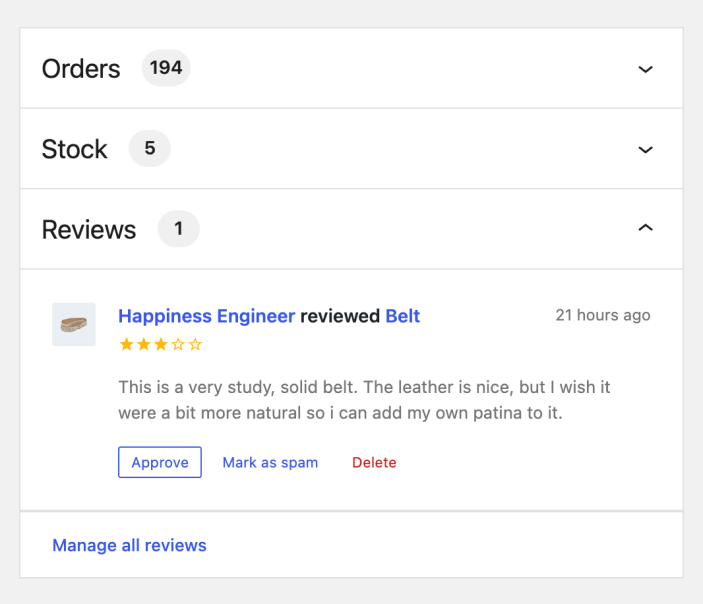
Task: Click the review comment text
Action: (x=364, y=399)
